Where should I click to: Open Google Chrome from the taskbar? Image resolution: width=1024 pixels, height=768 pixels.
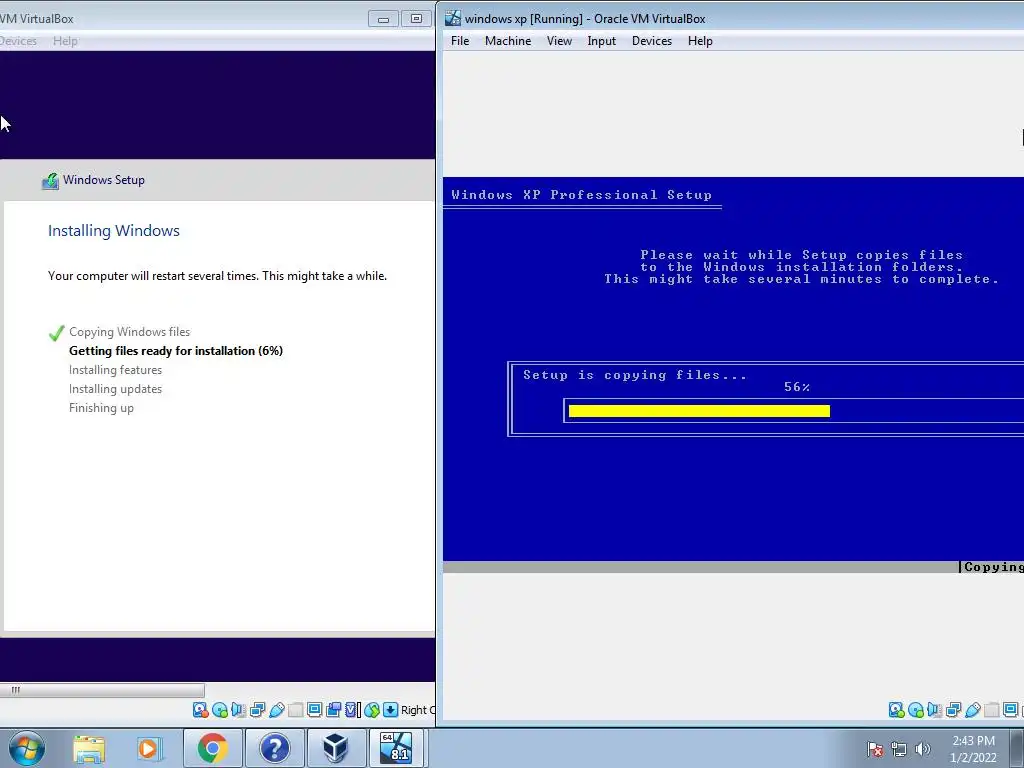(212, 748)
